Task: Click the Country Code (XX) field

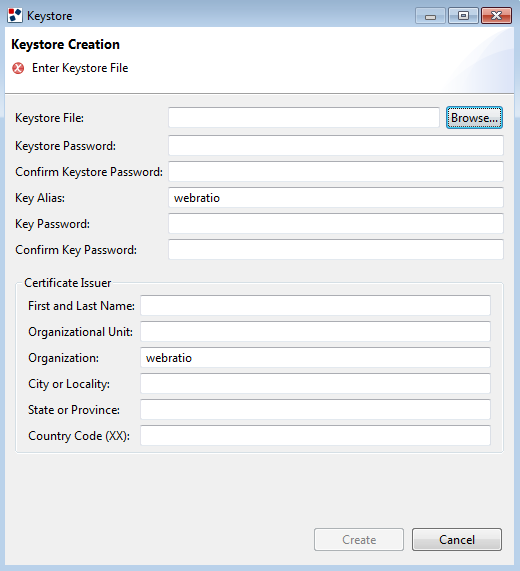Action: [x=316, y=436]
